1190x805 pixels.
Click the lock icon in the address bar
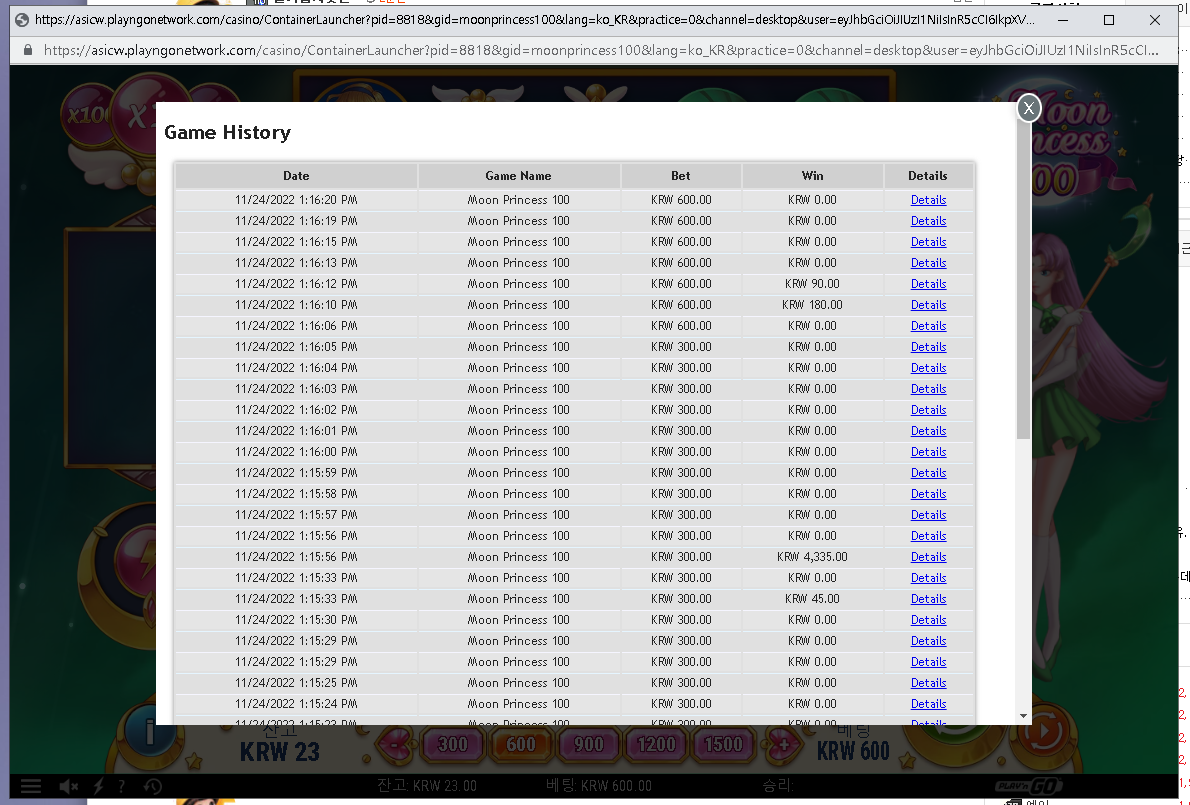(28, 50)
